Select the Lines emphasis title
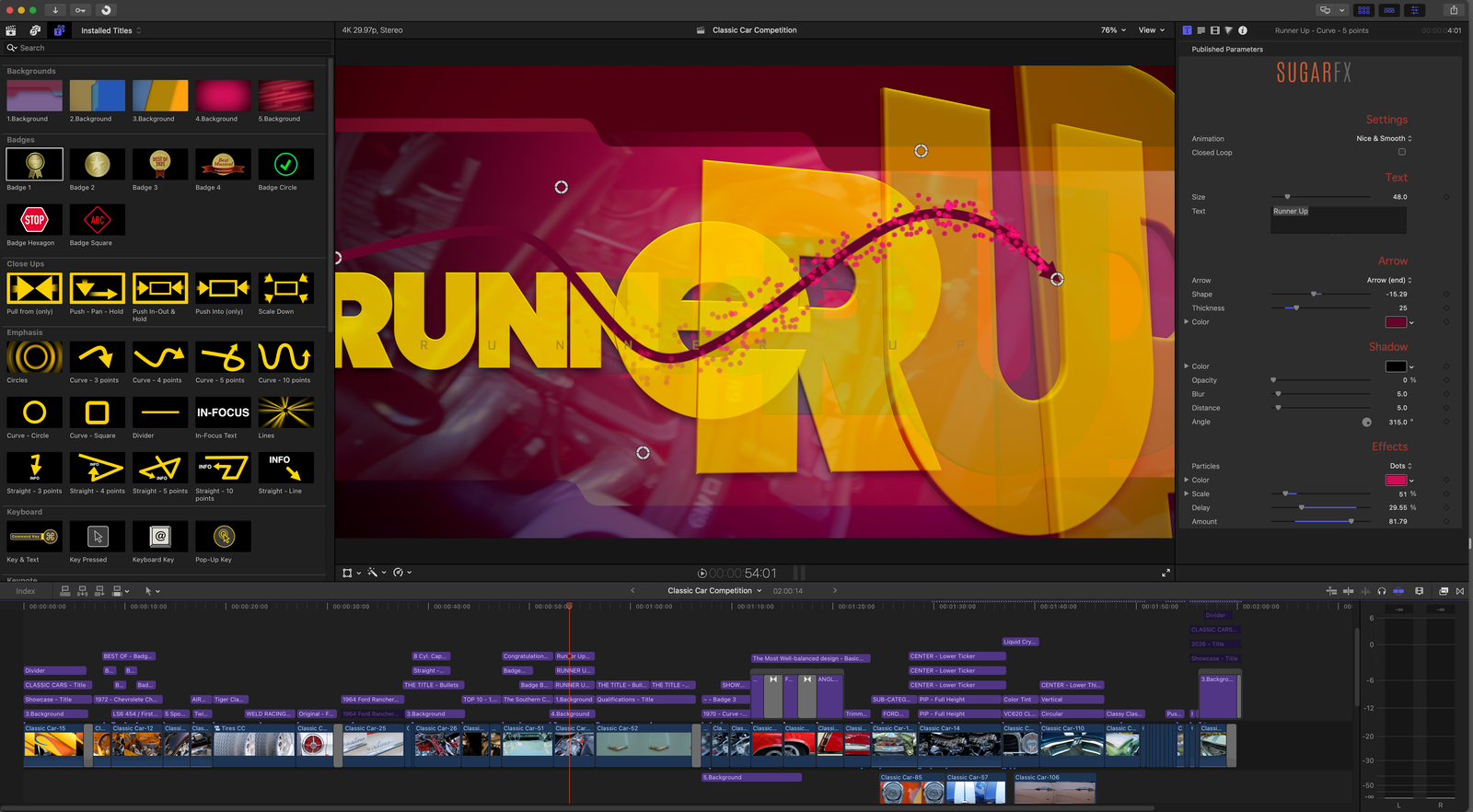1473x812 pixels. tap(285, 412)
